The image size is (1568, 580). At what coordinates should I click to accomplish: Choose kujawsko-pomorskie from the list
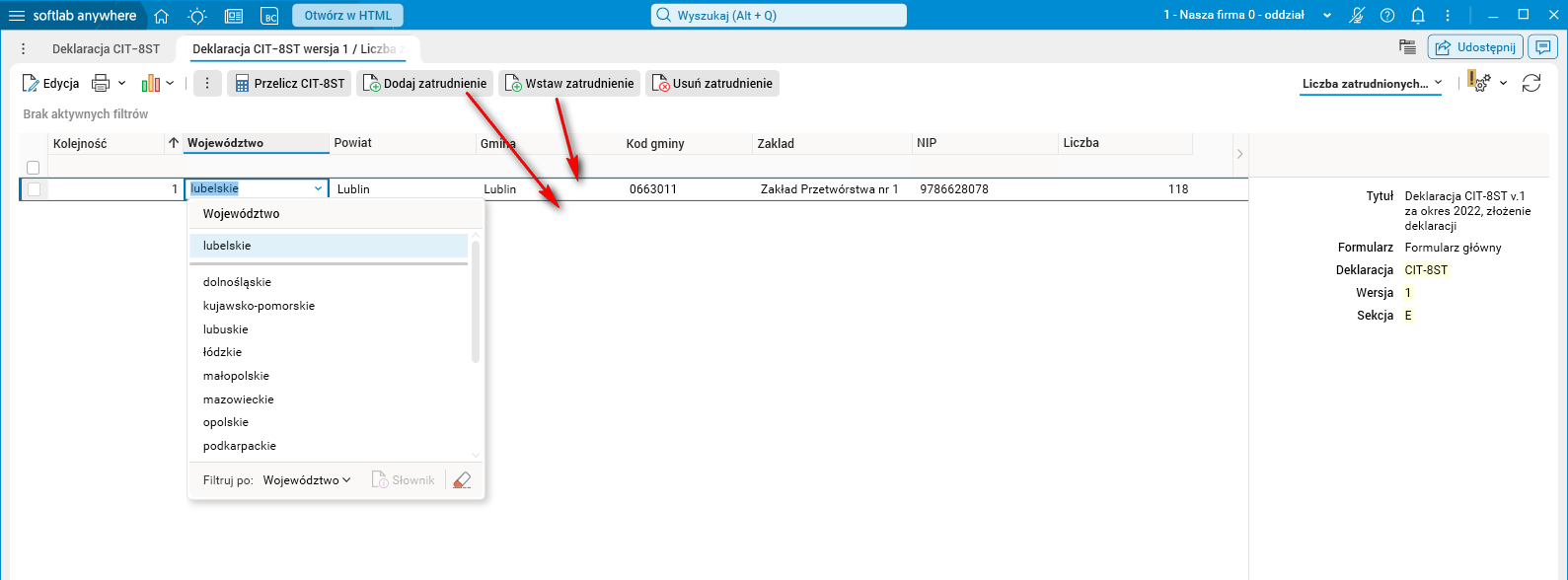pos(329,306)
